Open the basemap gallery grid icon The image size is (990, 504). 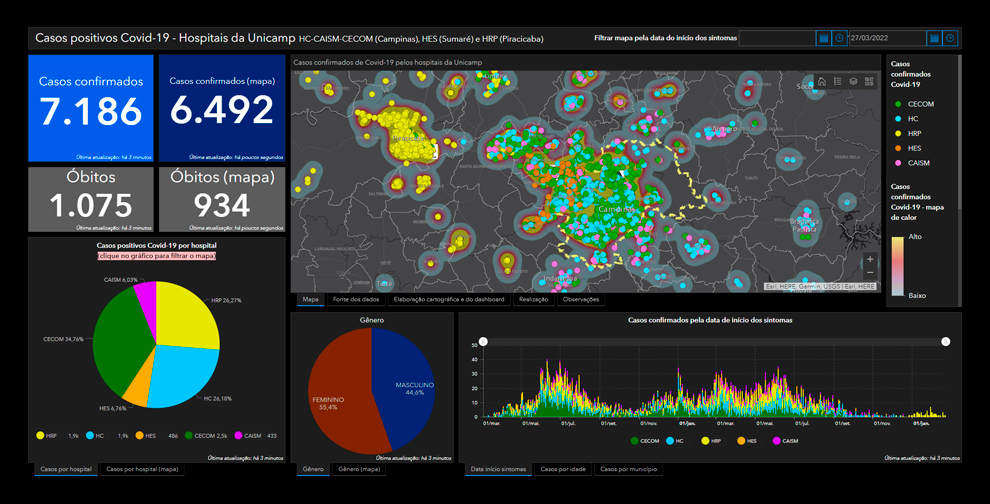point(869,81)
